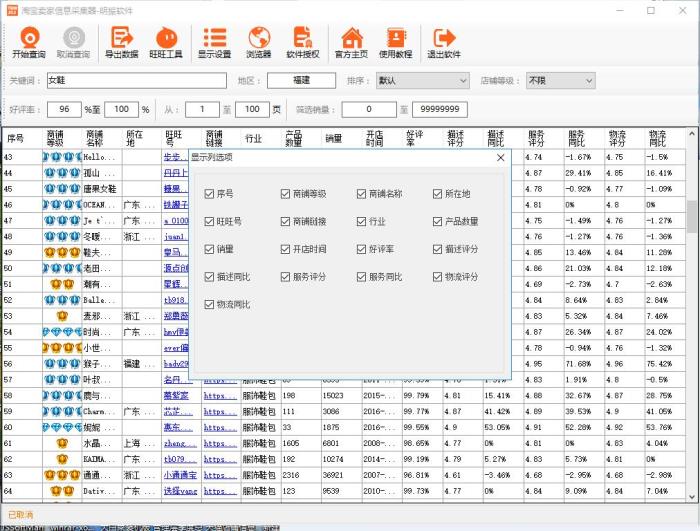Image resolution: width=700 pixels, height=531 pixels.
Task: Click crown level icons in row 63
Action: 62,475
